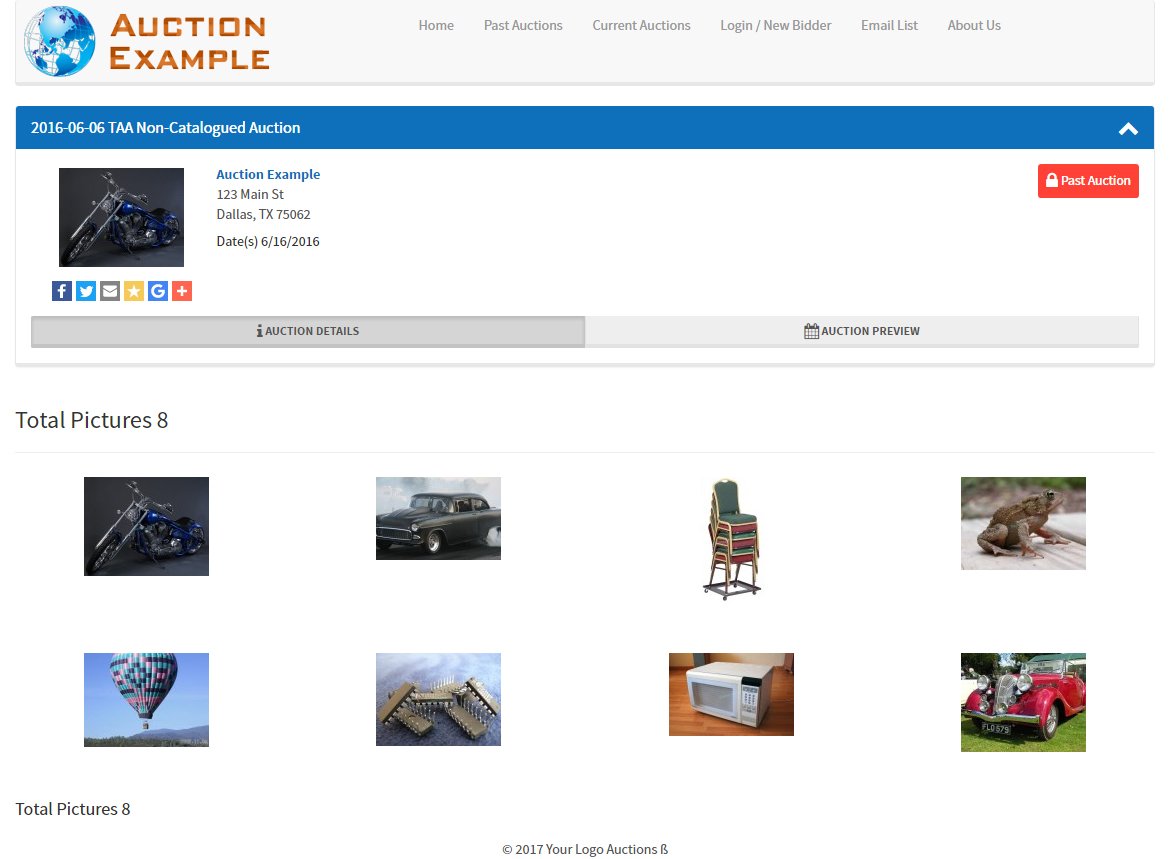Click the Total Pictures 8 text below gallery

pos(73,809)
